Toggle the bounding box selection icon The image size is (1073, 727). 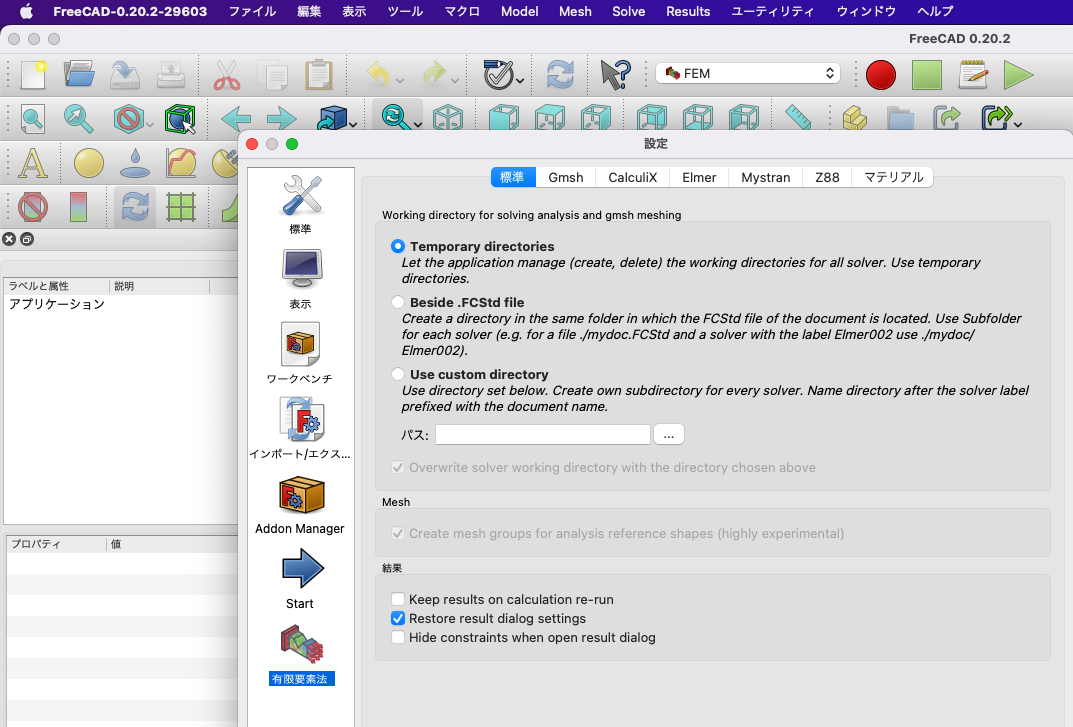[x=180, y=119]
